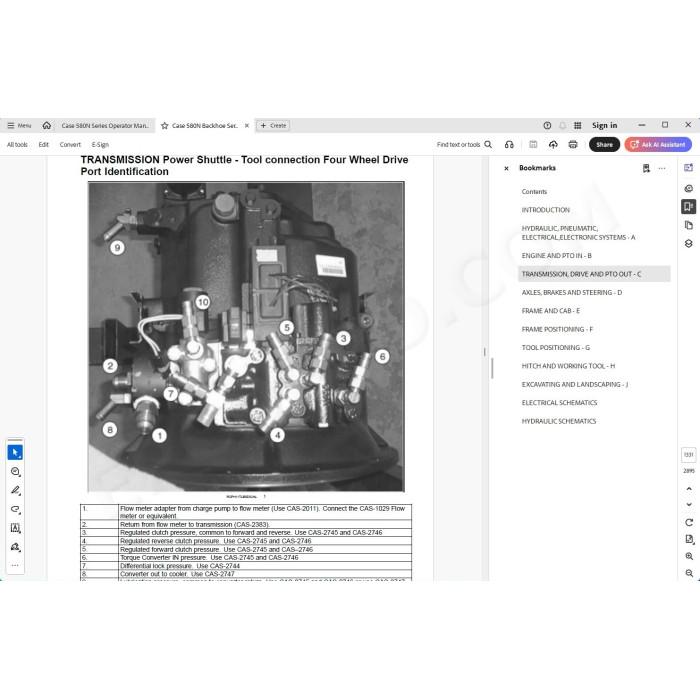Open the notifications bell icon
Viewport: 700px width, 700px height.
(562, 125)
